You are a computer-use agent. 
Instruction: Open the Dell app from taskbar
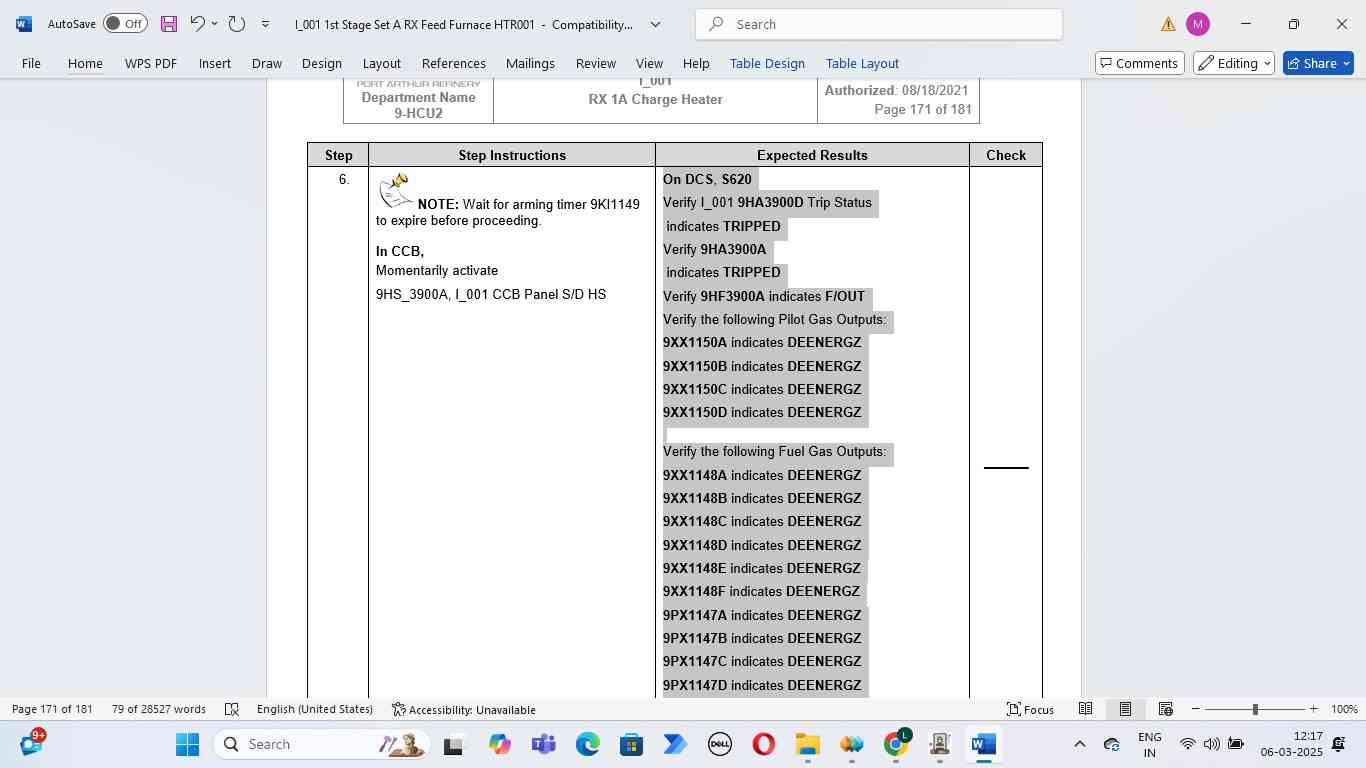tap(719, 744)
